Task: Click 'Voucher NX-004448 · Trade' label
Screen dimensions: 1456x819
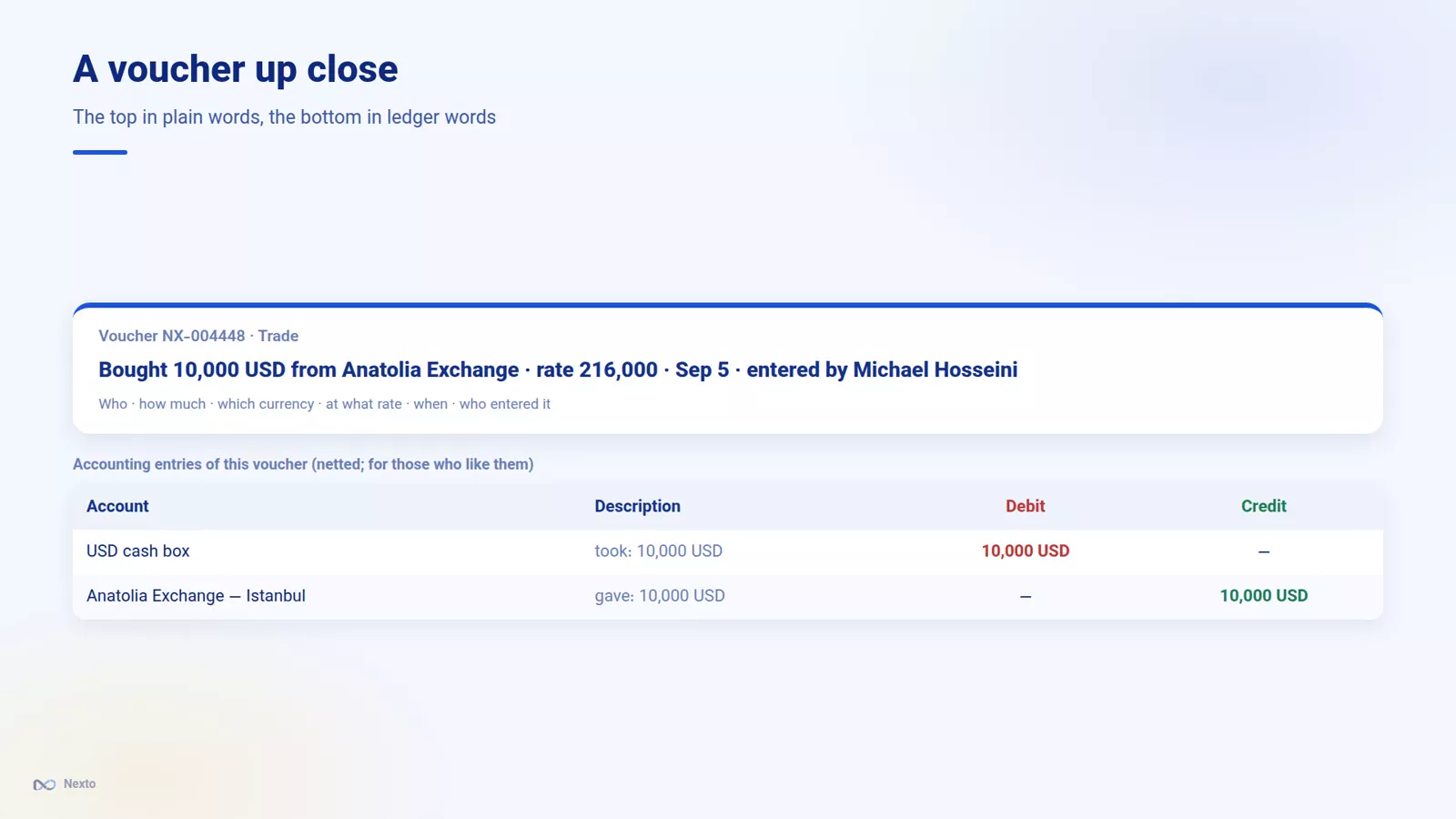Action: point(198,336)
